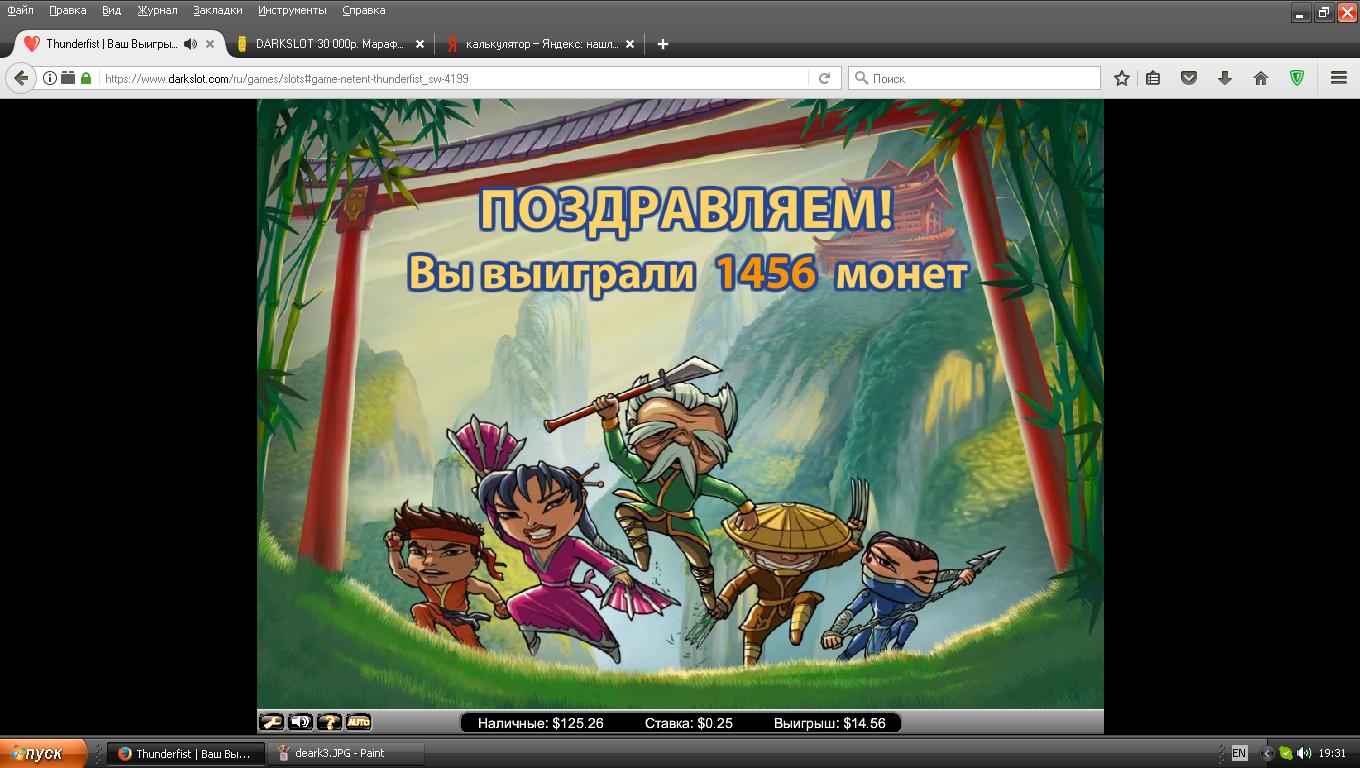
Task: Open the Файл menu
Action: [x=20, y=10]
